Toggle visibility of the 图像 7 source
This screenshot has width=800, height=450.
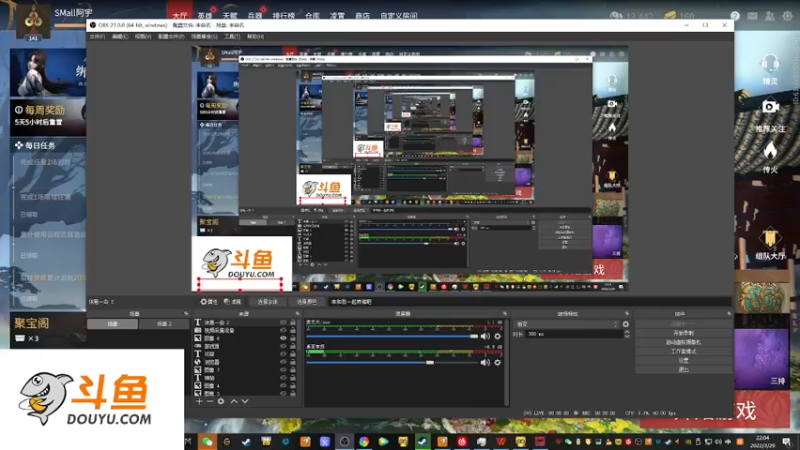tap(283, 369)
